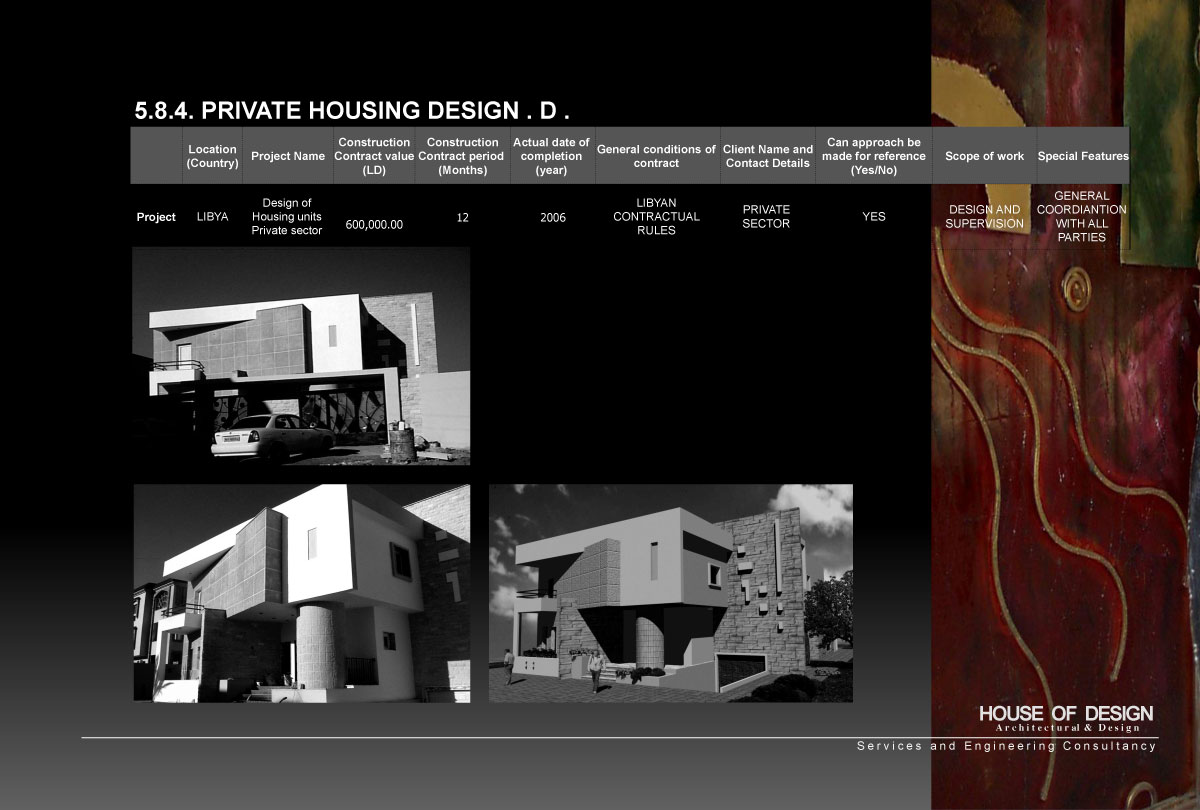This screenshot has height=810, width=1200.
Task: Select the 'YES' reference cell
Action: pyautogui.click(x=874, y=216)
